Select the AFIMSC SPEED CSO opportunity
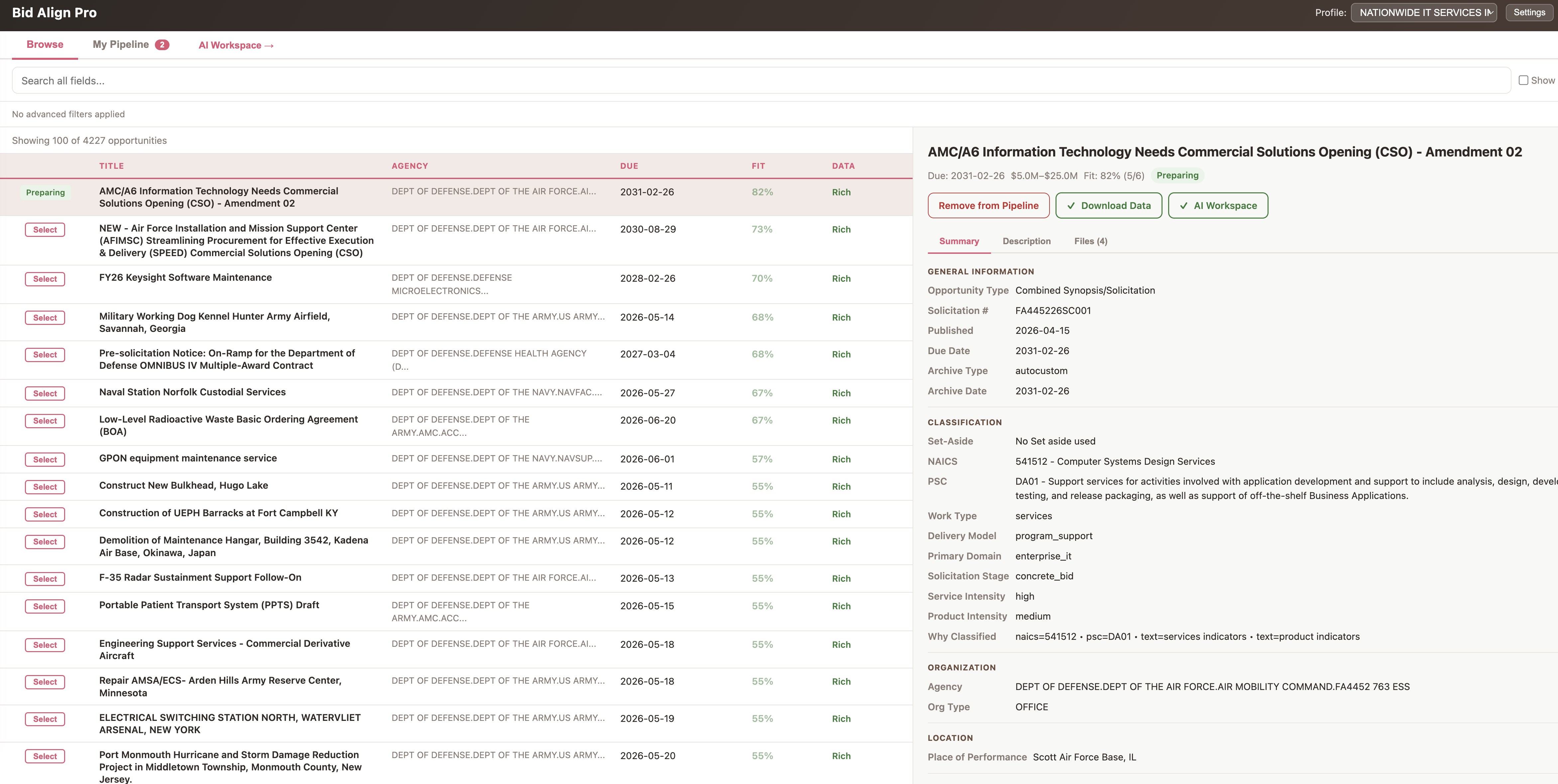This screenshot has width=1558, height=784. tap(45, 230)
